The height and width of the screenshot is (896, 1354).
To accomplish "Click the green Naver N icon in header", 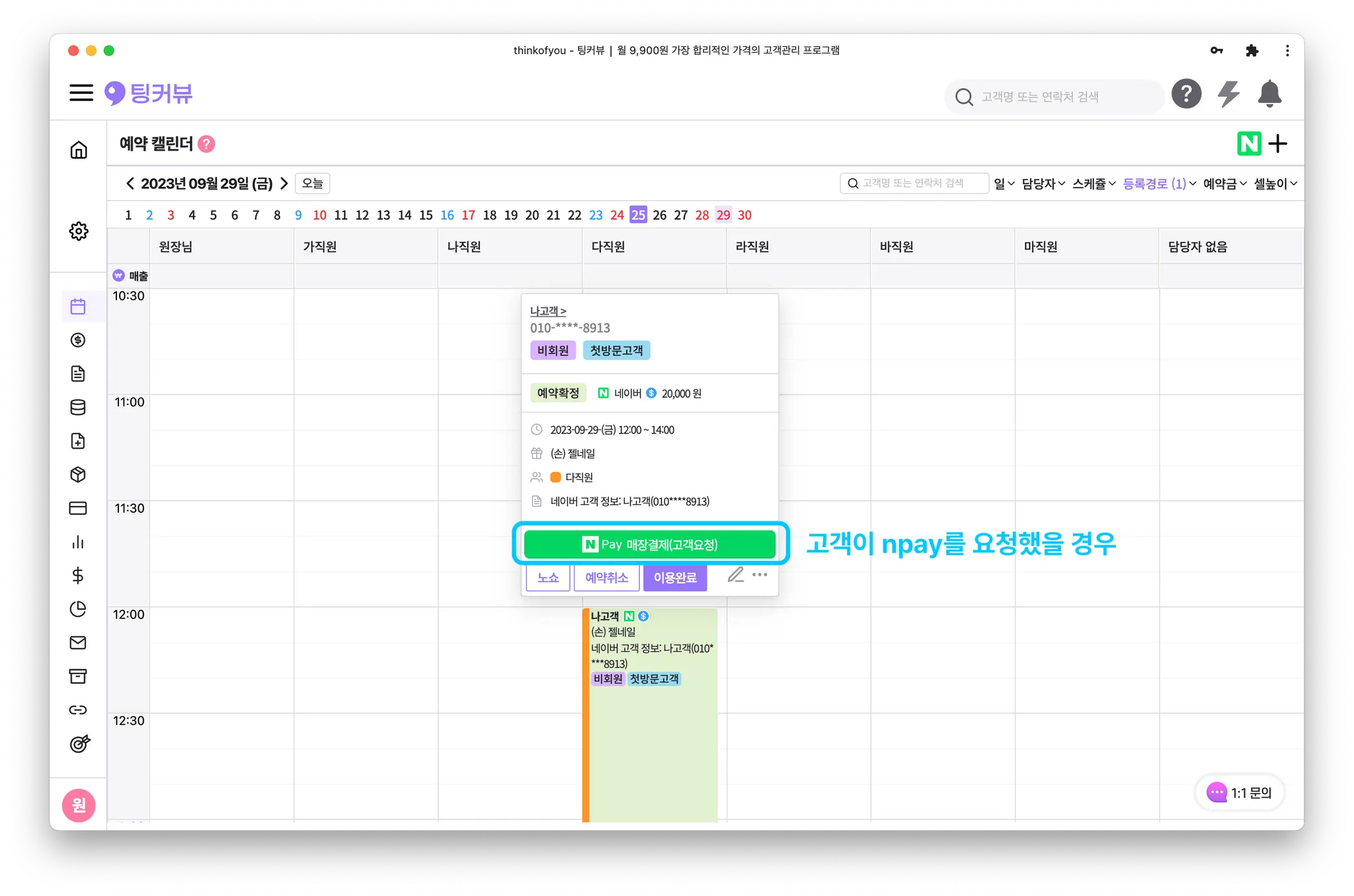I will pos(1249,143).
